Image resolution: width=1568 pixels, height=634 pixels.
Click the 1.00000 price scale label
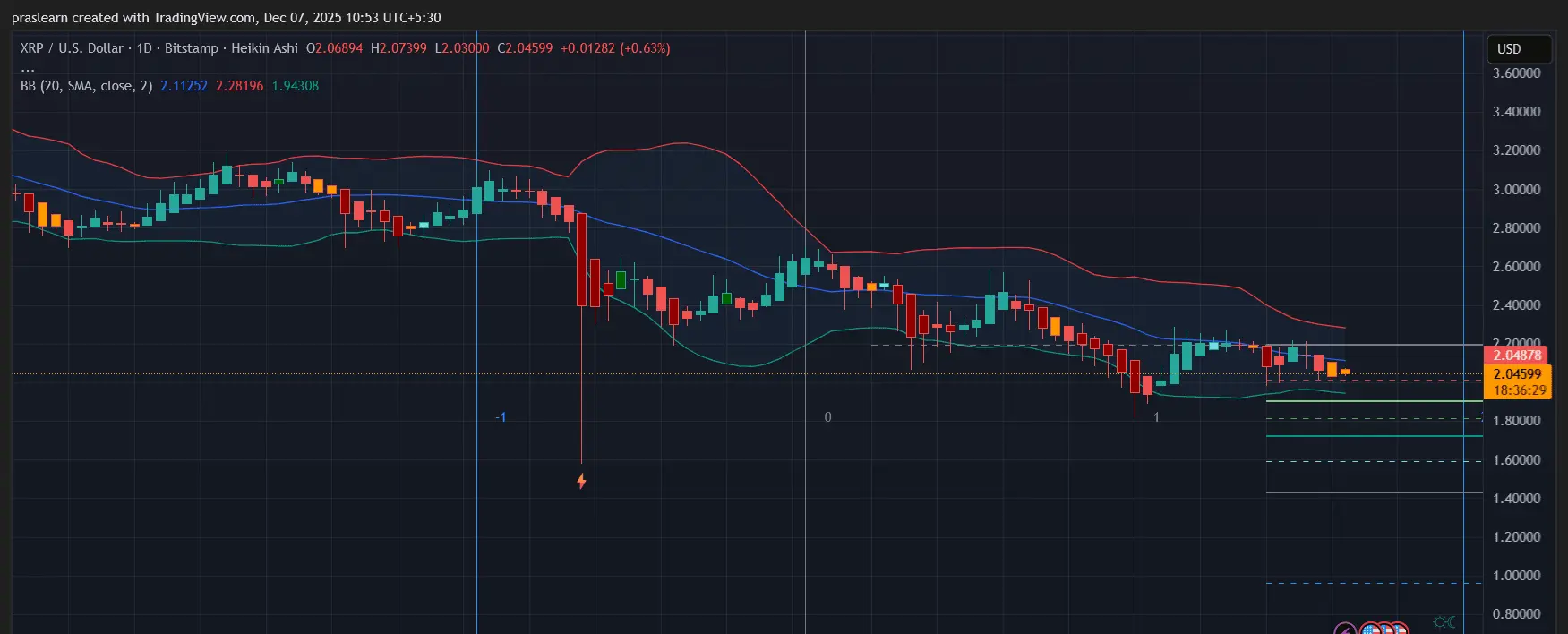1516,576
